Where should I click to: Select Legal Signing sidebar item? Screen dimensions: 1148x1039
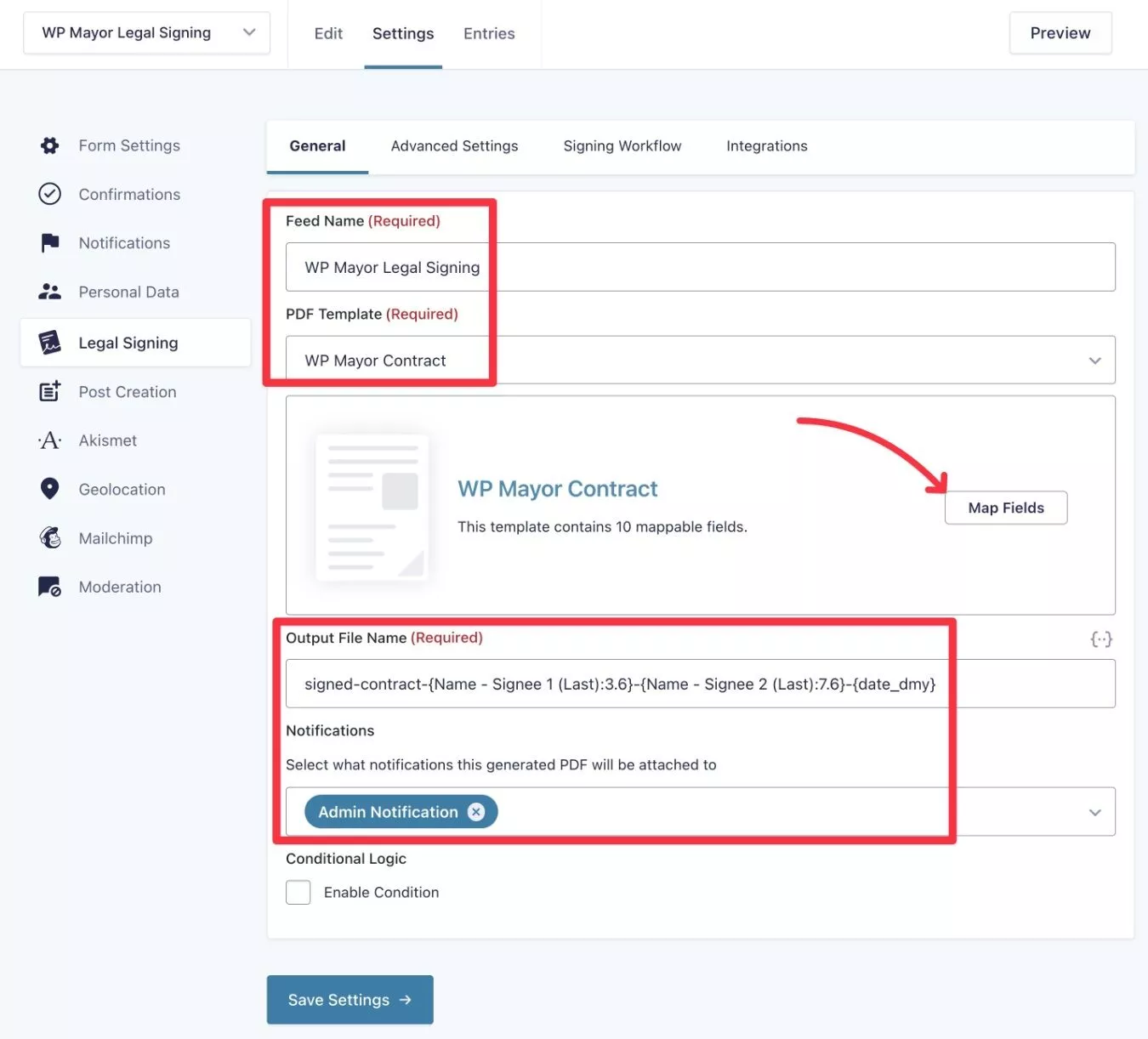click(136, 343)
